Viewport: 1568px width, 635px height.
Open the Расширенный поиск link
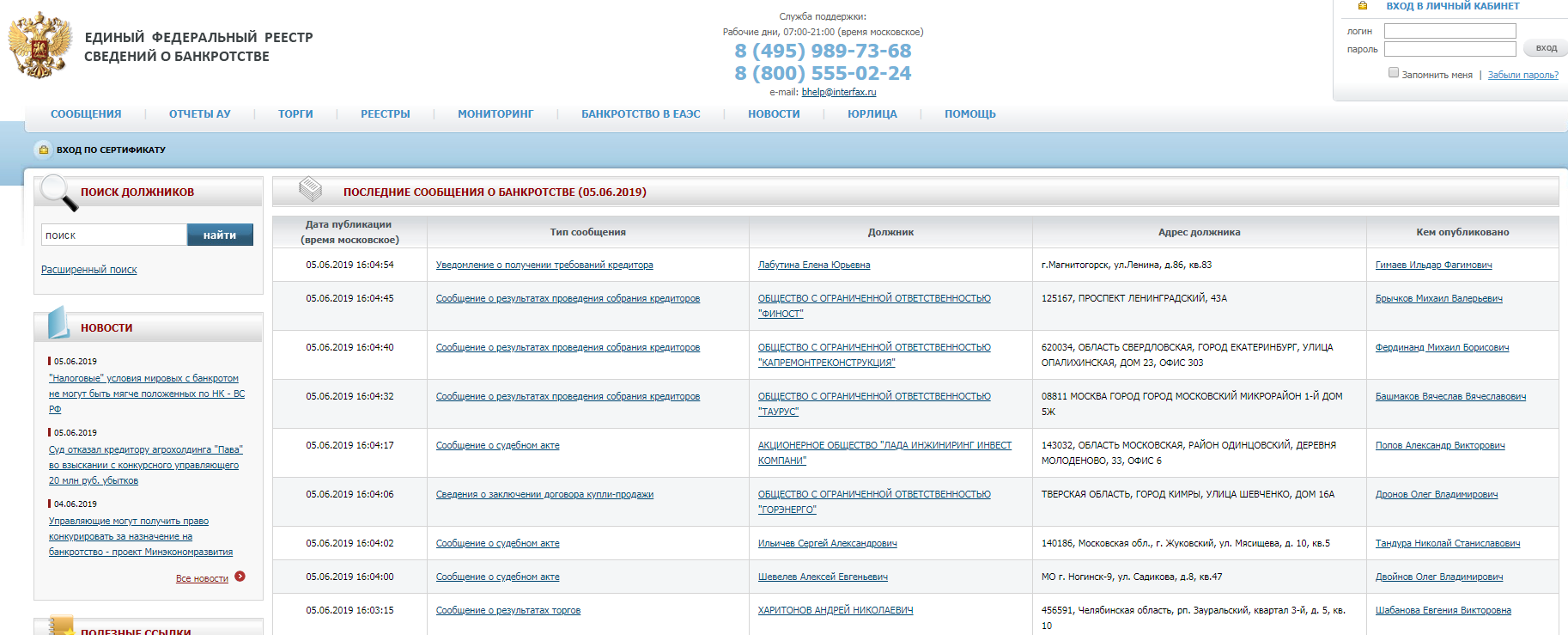(89, 270)
